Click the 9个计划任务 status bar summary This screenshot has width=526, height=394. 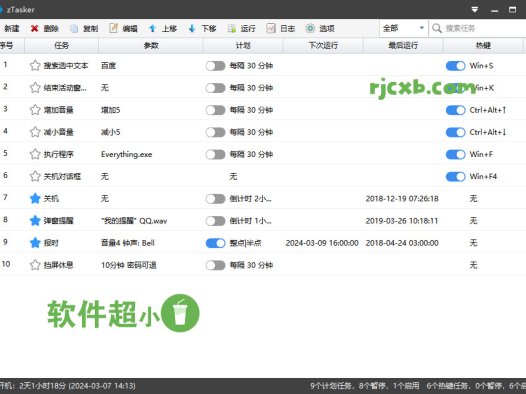(365, 386)
